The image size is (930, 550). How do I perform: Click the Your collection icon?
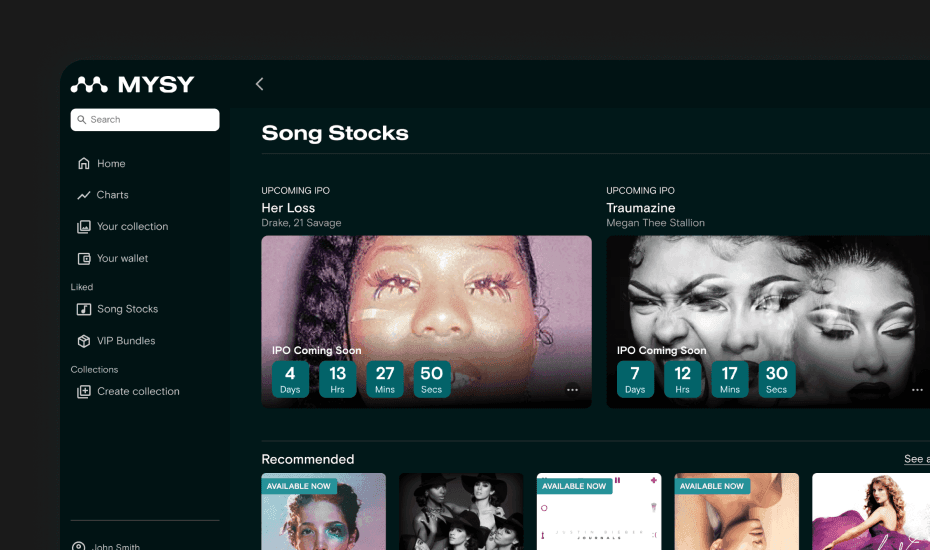pos(84,227)
